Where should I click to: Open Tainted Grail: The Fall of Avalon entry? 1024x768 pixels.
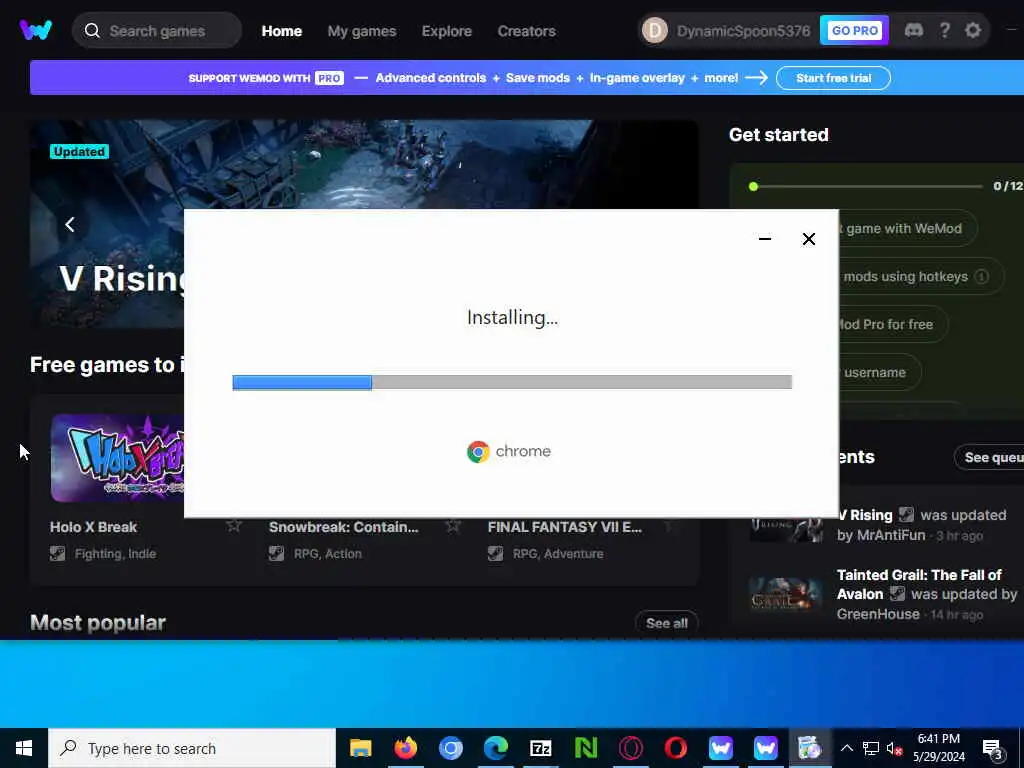(919, 584)
